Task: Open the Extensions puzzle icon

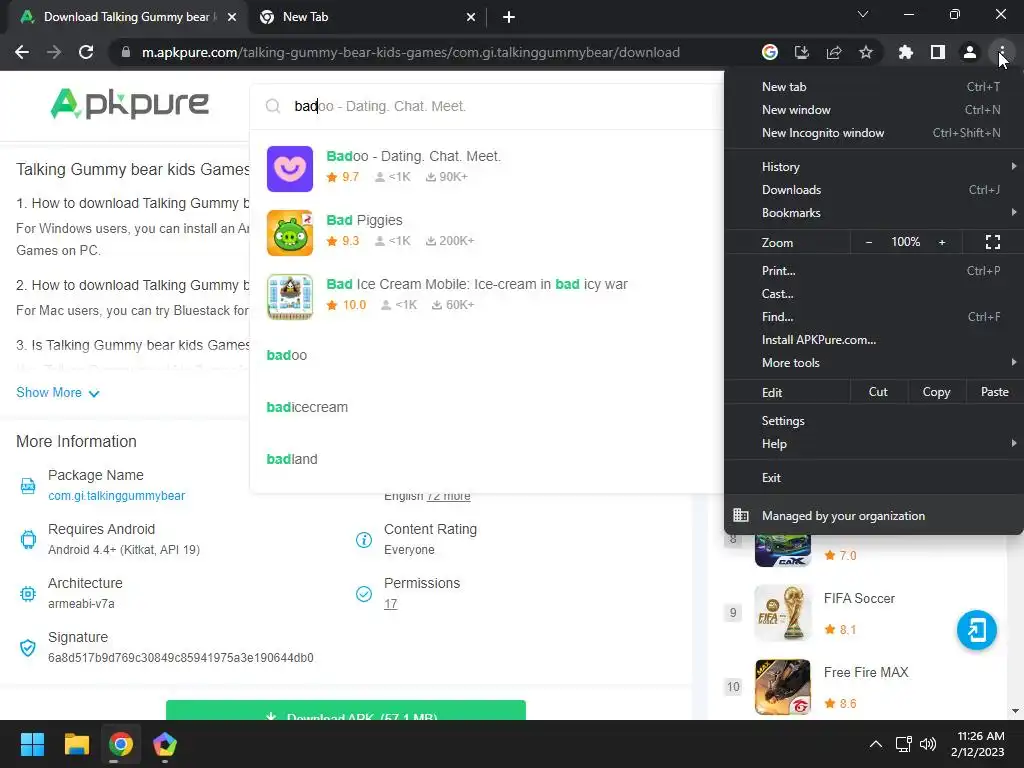Action: (x=906, y=52)
